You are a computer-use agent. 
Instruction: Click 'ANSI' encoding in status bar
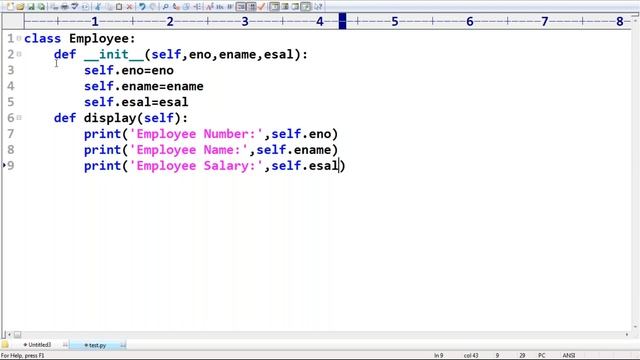pos(569,356)
